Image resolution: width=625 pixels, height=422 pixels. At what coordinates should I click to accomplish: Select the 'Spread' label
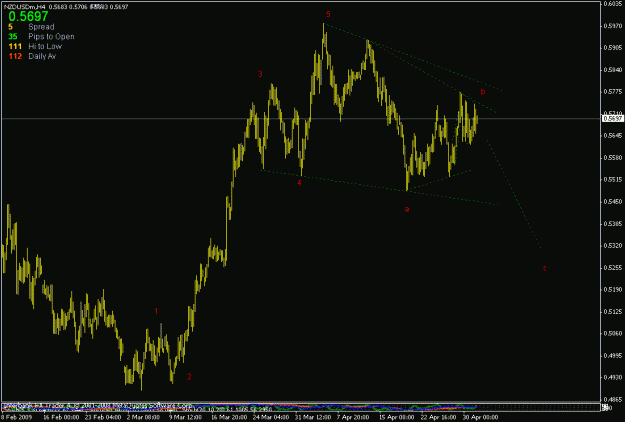(x=41, y=27)
